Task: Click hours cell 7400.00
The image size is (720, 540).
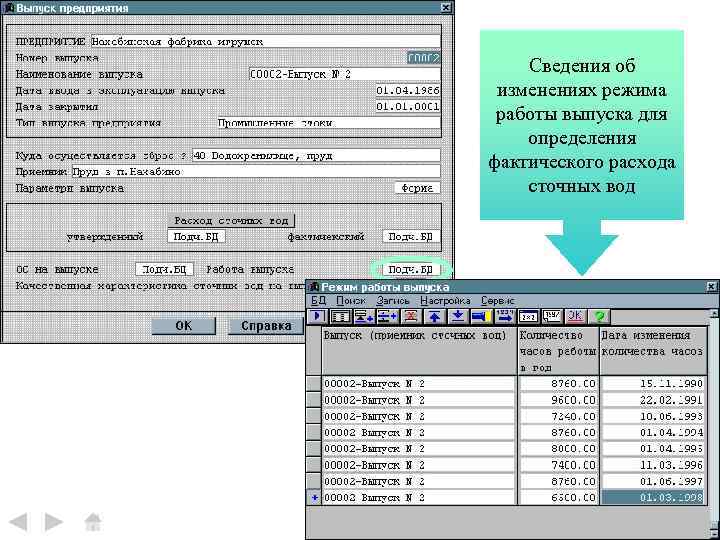Action: pos(558,465)
